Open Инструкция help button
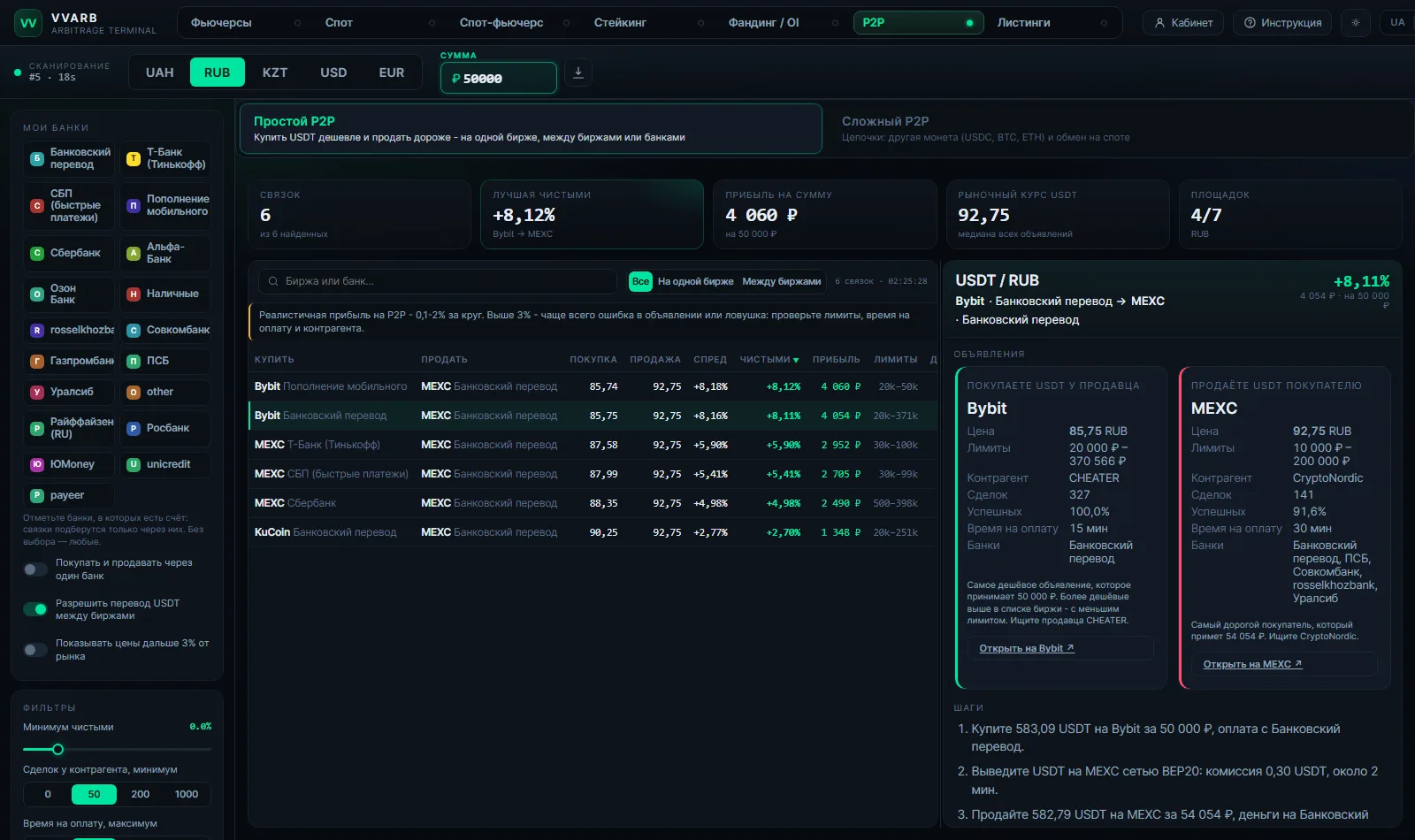 tap(1282, 23)
